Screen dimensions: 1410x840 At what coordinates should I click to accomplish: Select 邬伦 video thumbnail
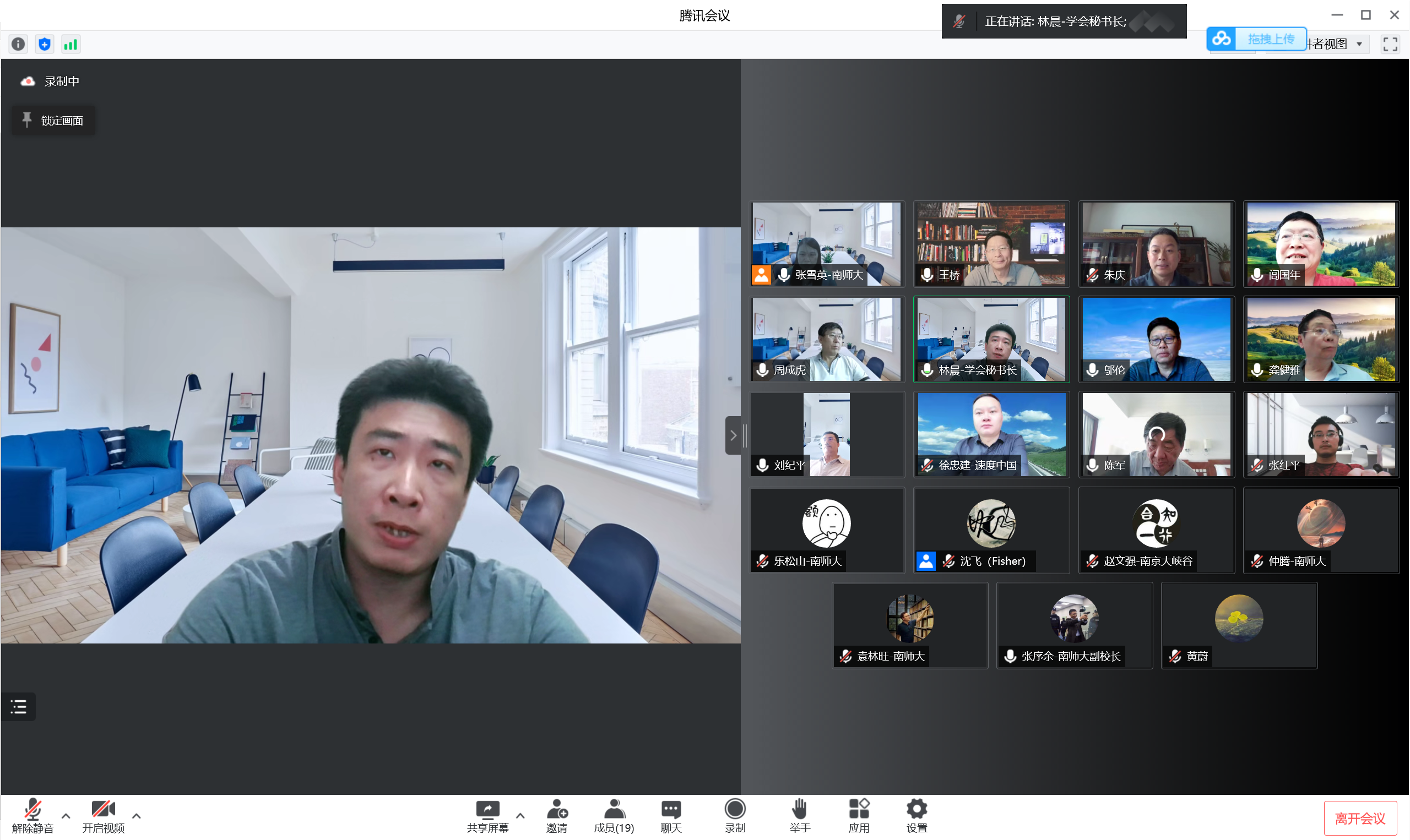click(x=1156, y=339)
